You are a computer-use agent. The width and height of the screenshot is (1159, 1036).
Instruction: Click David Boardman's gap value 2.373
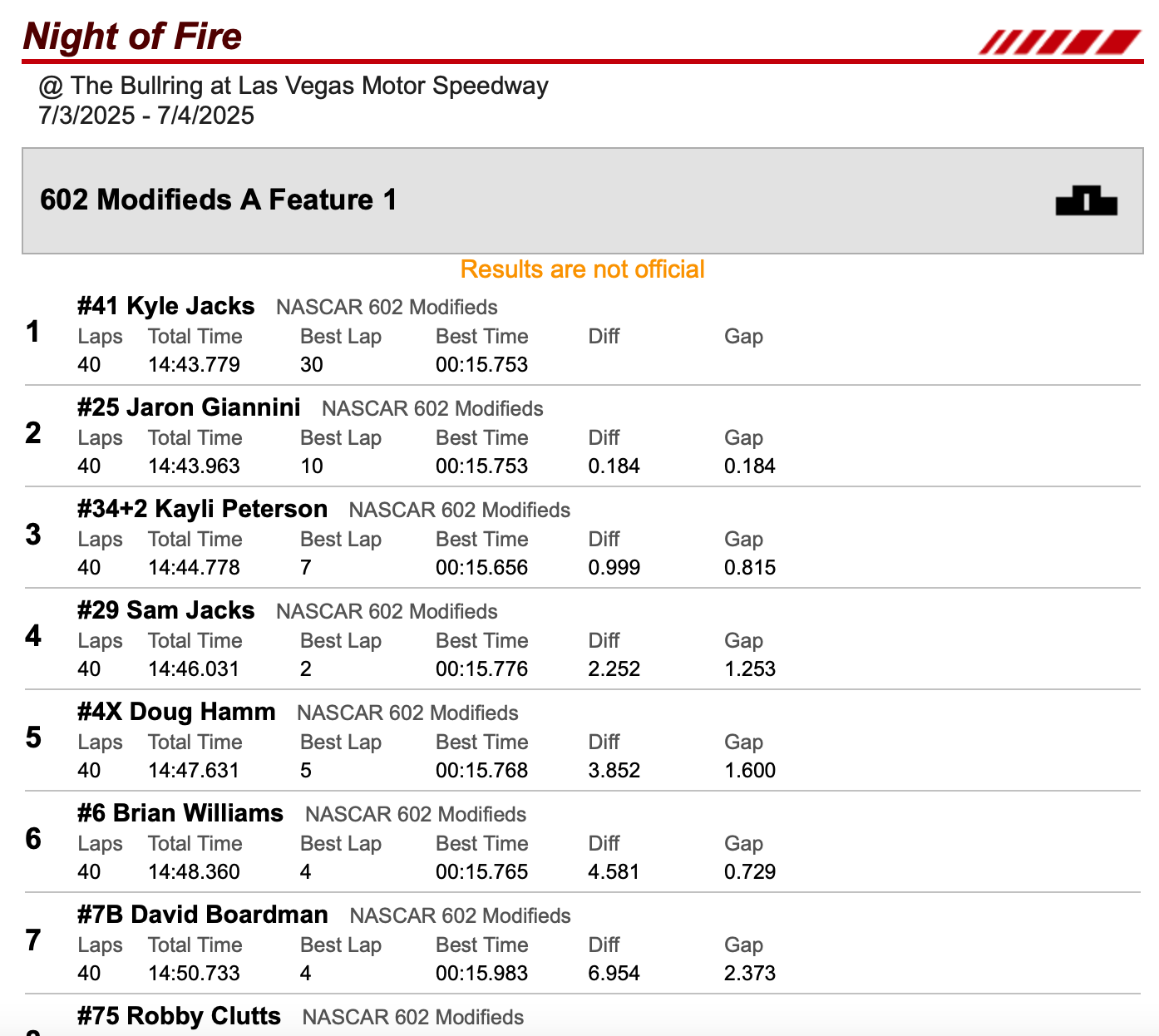(749, 973)
